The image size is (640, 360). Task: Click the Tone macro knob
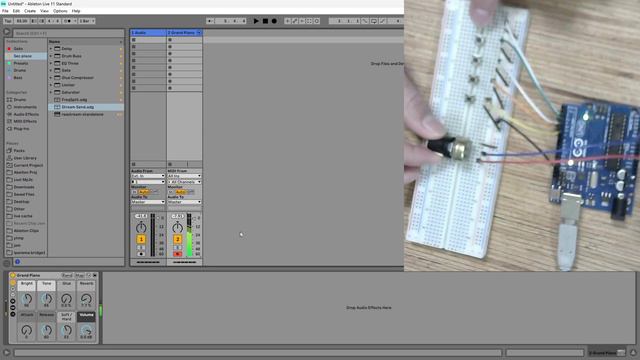pos(47,299)
